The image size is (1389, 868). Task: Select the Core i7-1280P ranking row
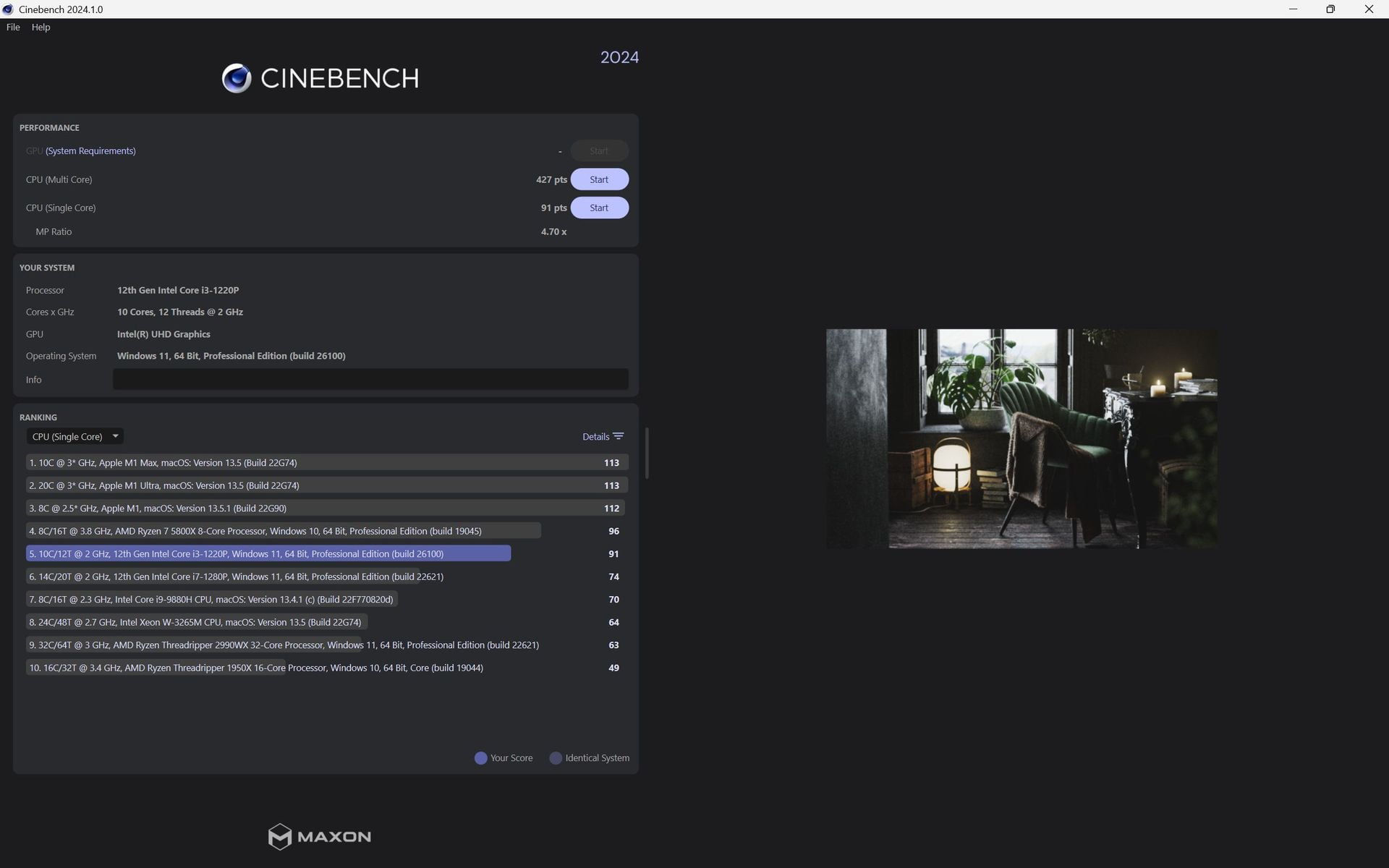click(x=327, y=576)
